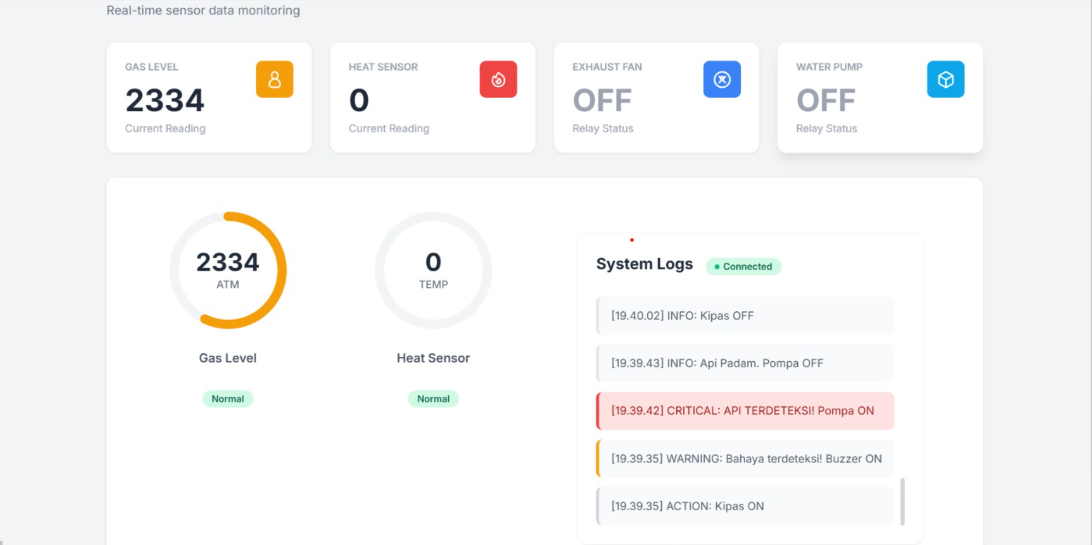The image size is (1092, 545).
Task: Click the 'Gas Level' label below gauge
Action: [228, 358]
